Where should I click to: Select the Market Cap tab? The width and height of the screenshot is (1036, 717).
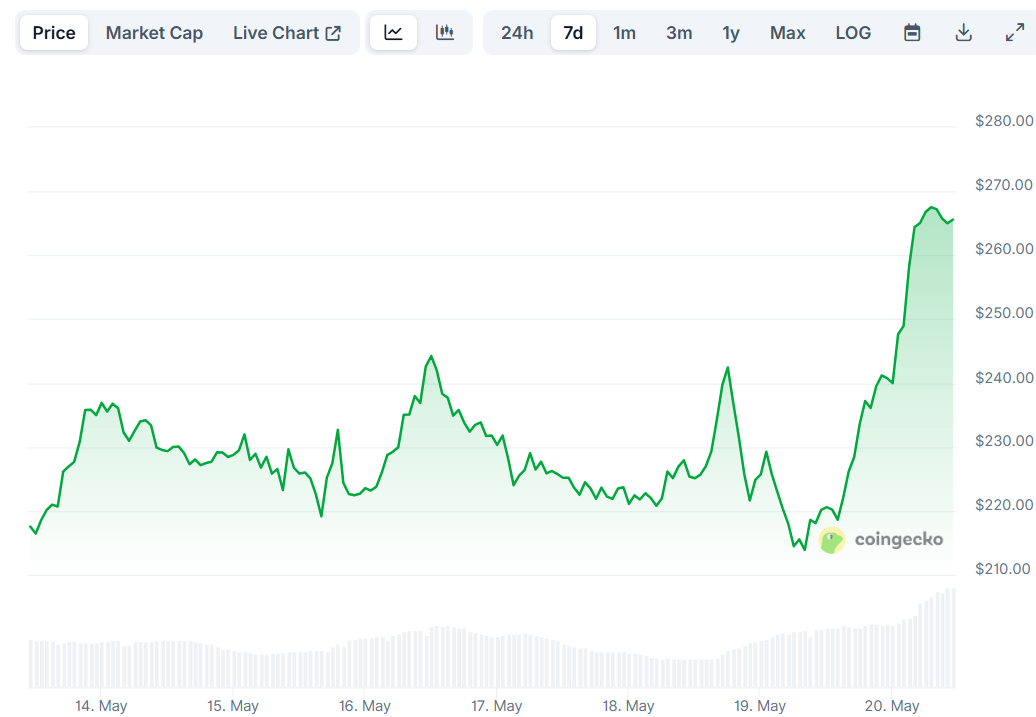click(154, 32)
